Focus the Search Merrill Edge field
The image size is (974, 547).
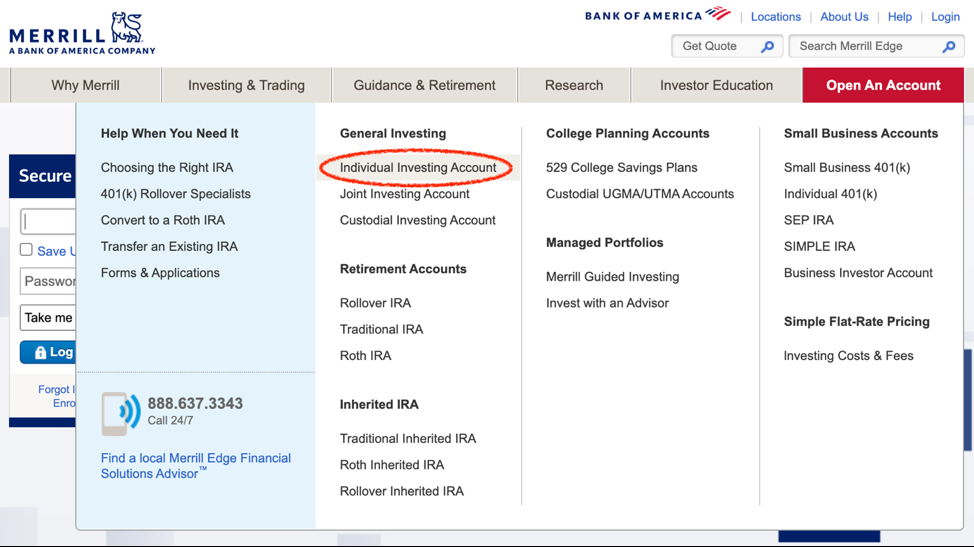click(876, 47)
